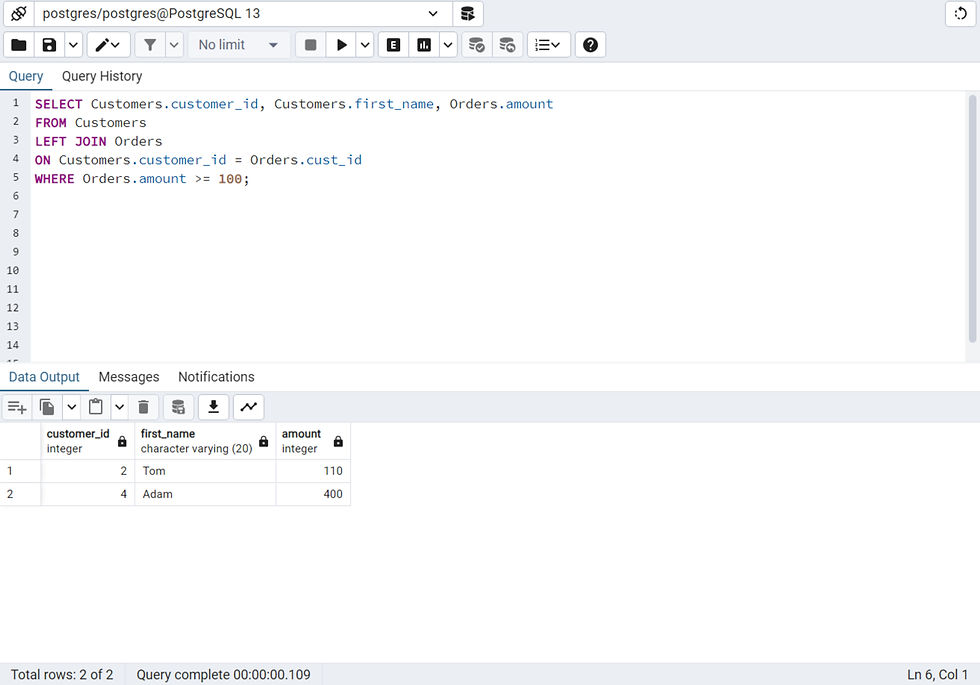Click the query editor vertical scrollbar
Viewport: 980px width, 685px height.
[972, 218]
